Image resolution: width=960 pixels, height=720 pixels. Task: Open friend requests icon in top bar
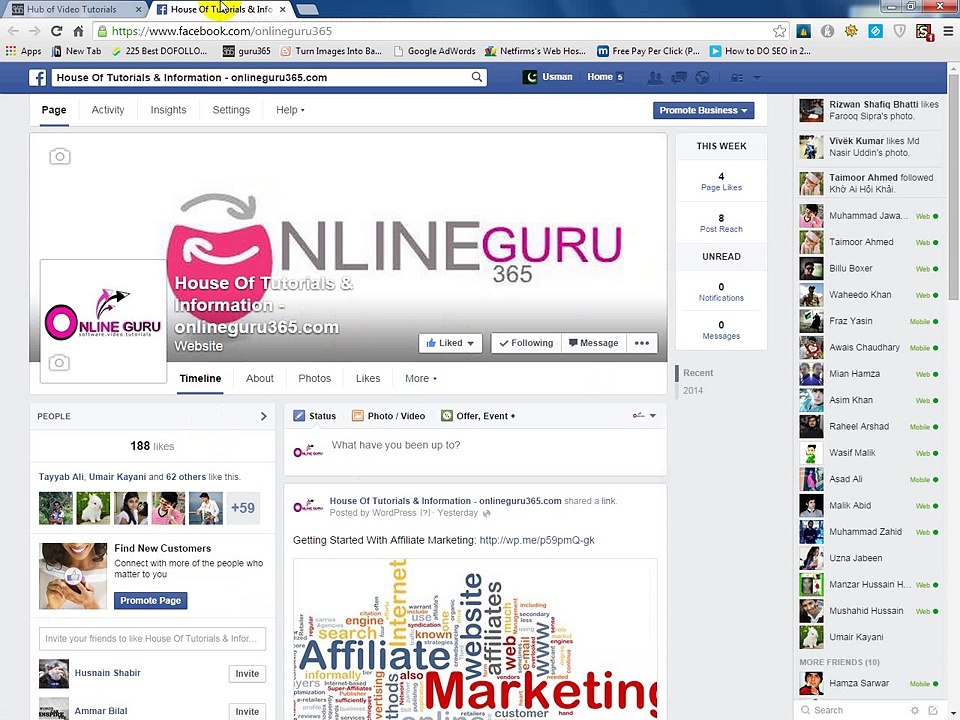tap(654, 77)
